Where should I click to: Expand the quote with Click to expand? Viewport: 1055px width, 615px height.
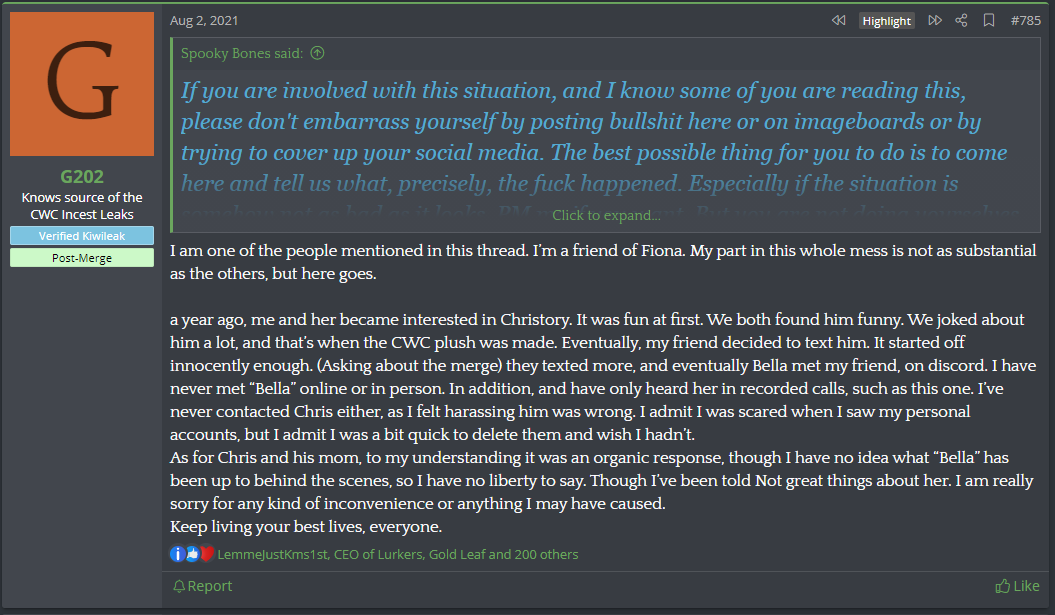(x=606, y=215)
